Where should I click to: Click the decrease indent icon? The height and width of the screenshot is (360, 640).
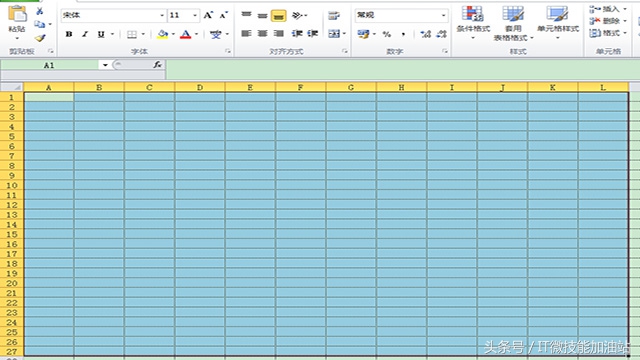[297, 33]
